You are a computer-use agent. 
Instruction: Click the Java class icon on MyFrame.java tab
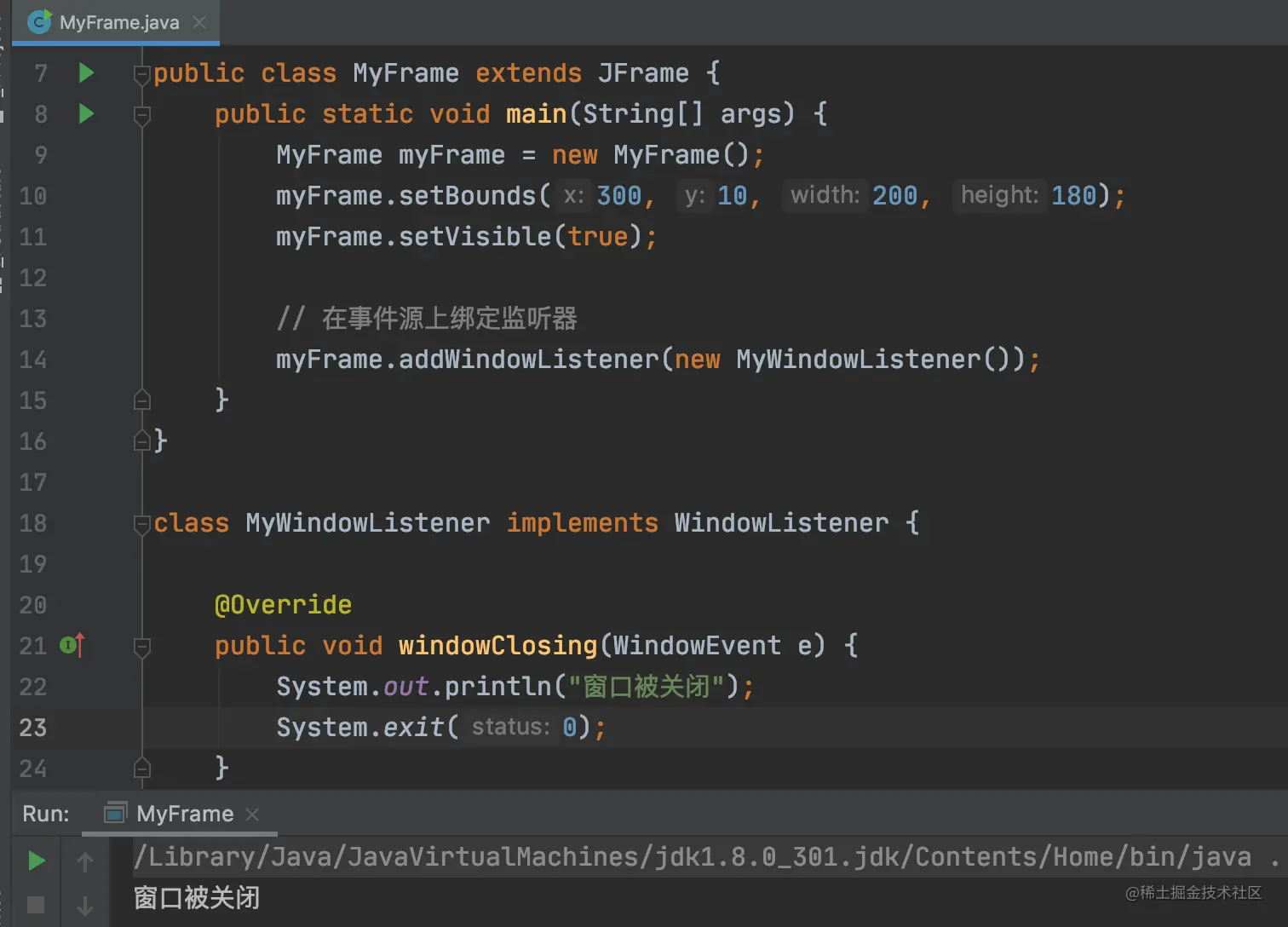click(39, 22)
